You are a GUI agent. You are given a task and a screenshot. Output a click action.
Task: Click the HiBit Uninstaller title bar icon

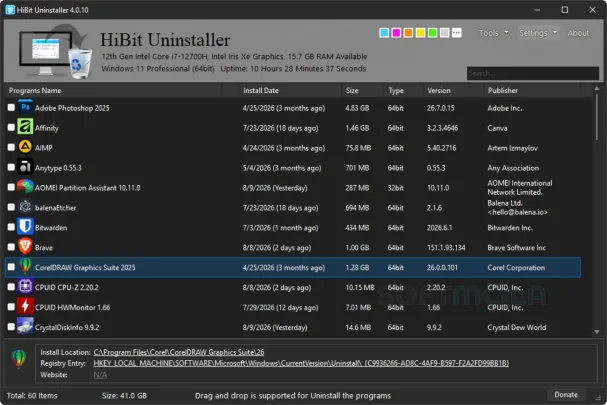tap(10, 10)
